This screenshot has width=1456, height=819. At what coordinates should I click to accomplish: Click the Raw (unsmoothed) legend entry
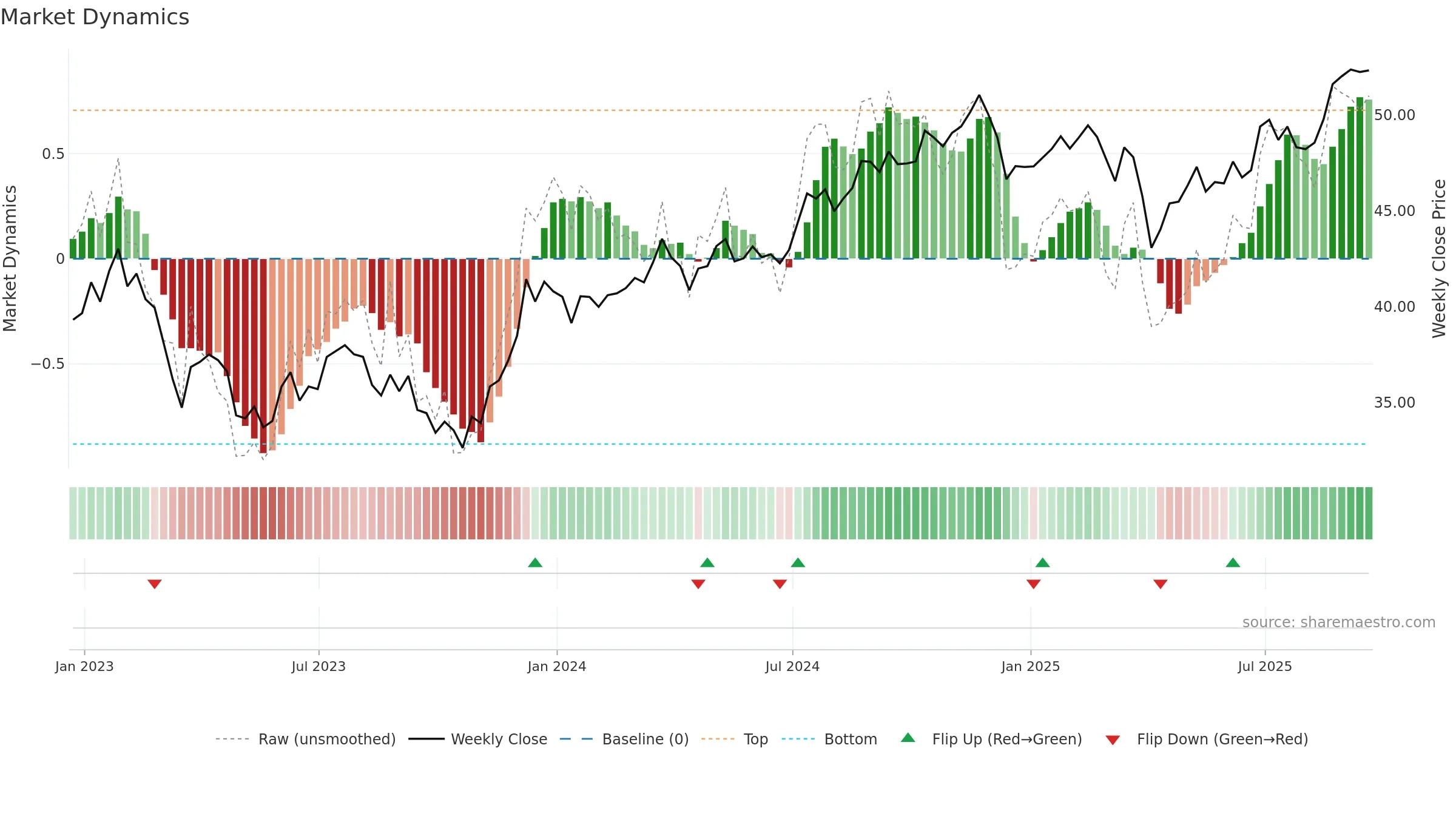tap(305, 739)
